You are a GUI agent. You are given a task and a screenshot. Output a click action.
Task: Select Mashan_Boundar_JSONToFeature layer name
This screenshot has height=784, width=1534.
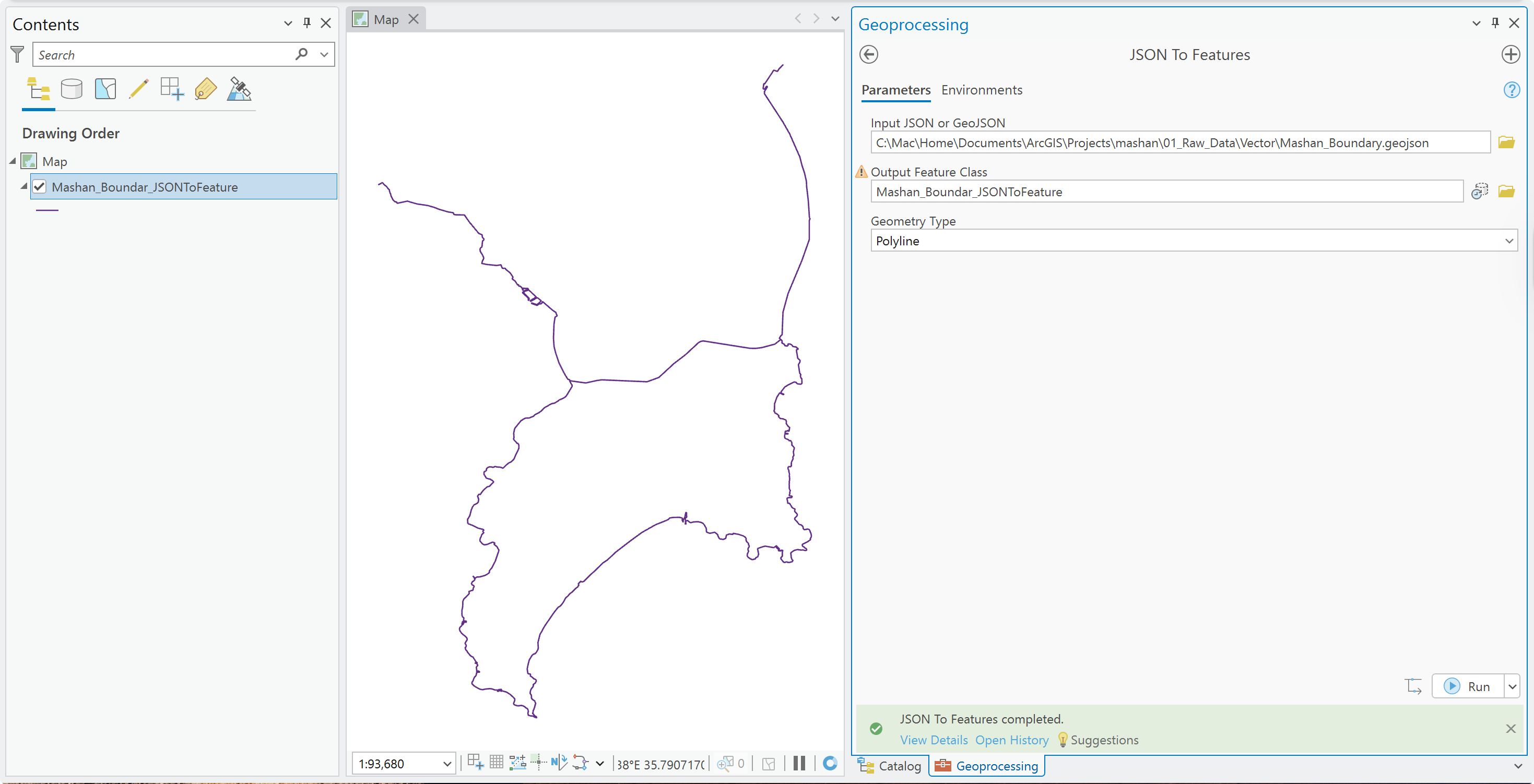pos(145,187)
